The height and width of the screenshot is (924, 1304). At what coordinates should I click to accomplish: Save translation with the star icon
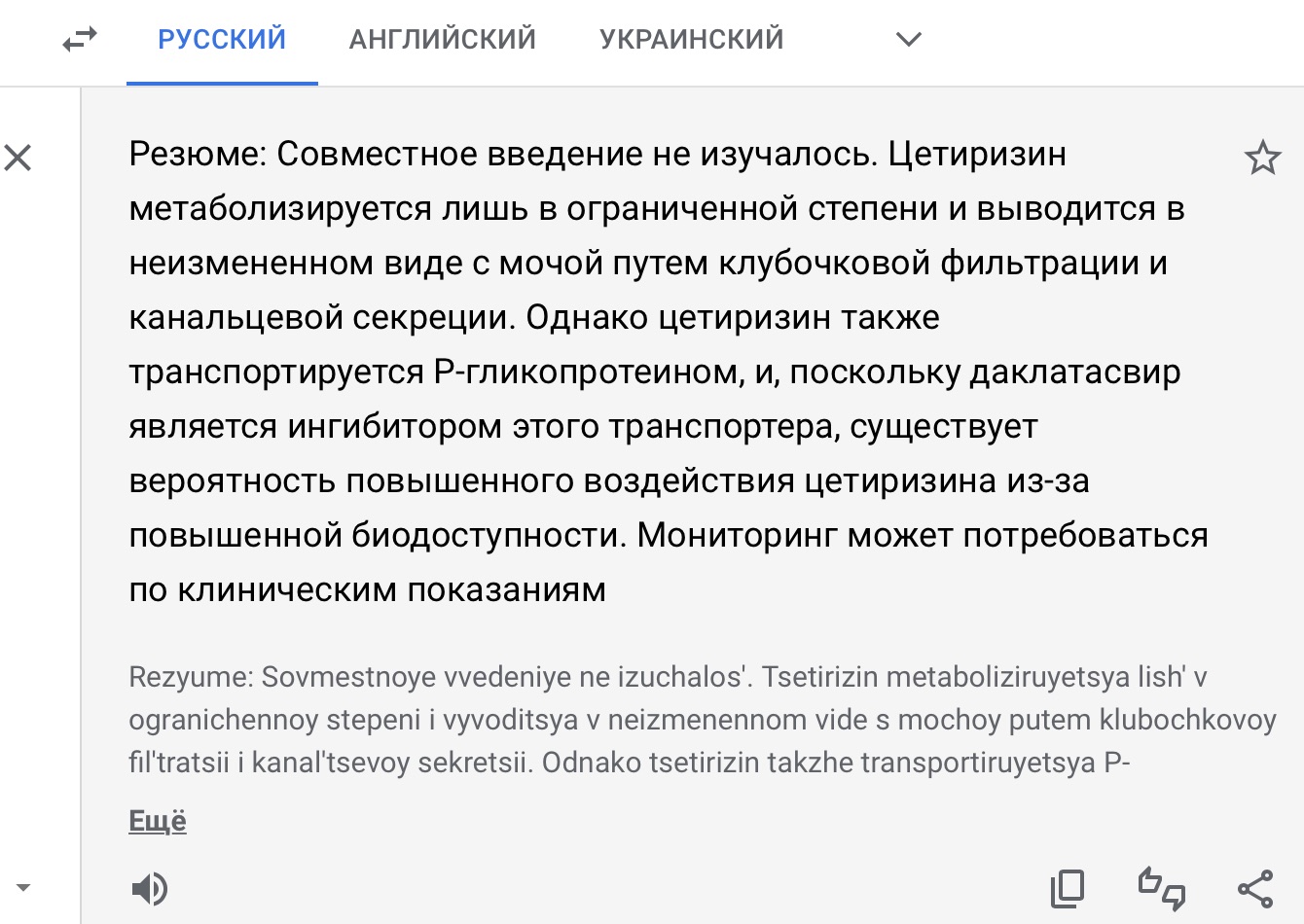click(x=1262, y=158)
